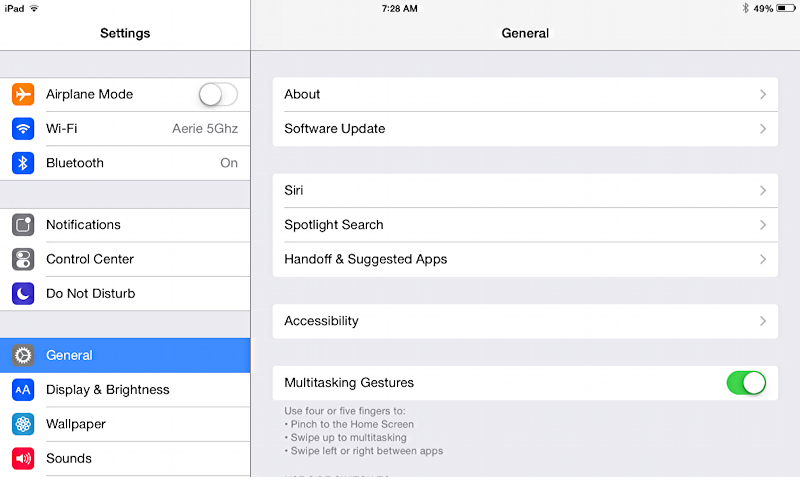Enable the Airplane Mode switch
Screen dimensions: 800x477
pos(218,94)
